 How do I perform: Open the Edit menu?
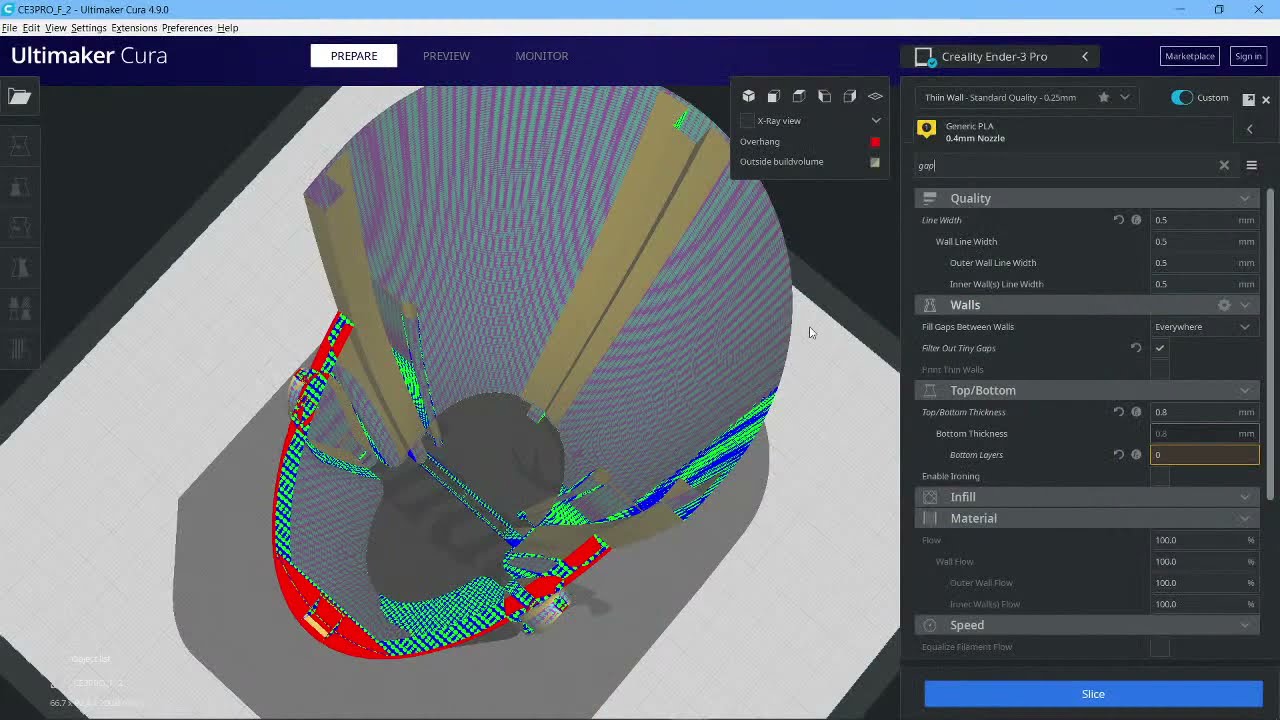(x=31, y=28)
